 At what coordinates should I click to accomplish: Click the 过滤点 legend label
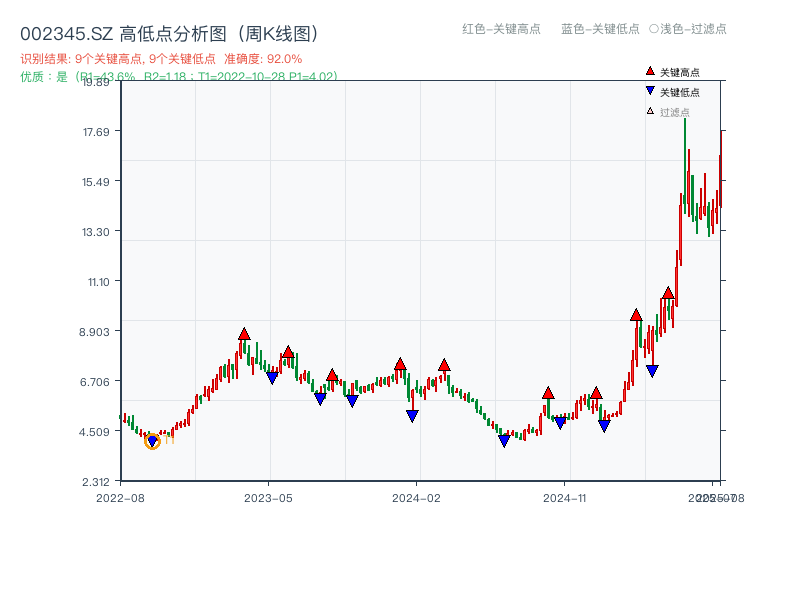click(674, 112)
